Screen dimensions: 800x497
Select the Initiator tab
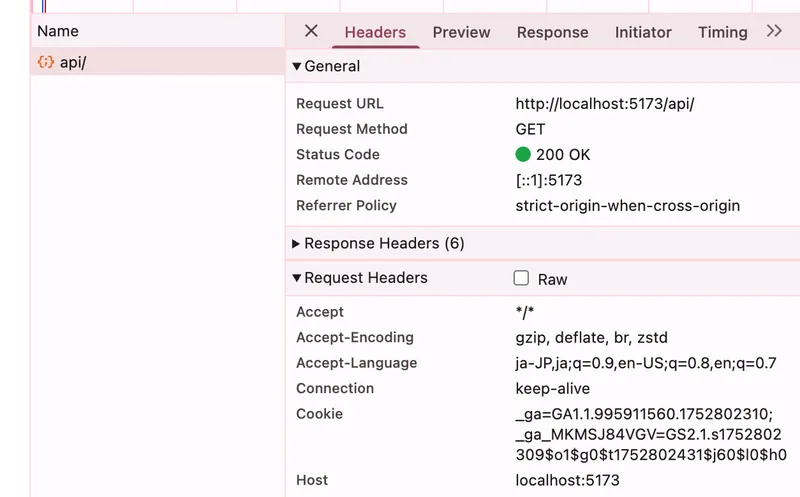click(x=643, y=32)
